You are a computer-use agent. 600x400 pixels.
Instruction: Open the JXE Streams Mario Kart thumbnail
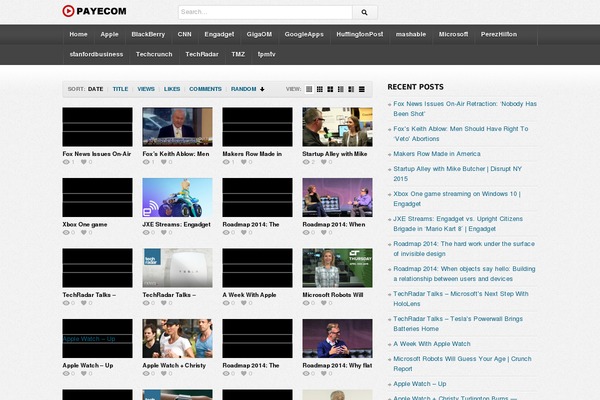tap(178, 198)
